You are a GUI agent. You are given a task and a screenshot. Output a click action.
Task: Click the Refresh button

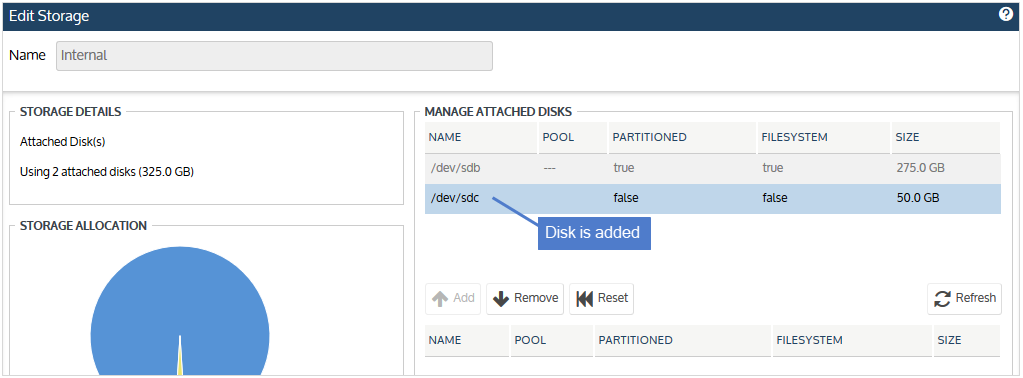964,298
